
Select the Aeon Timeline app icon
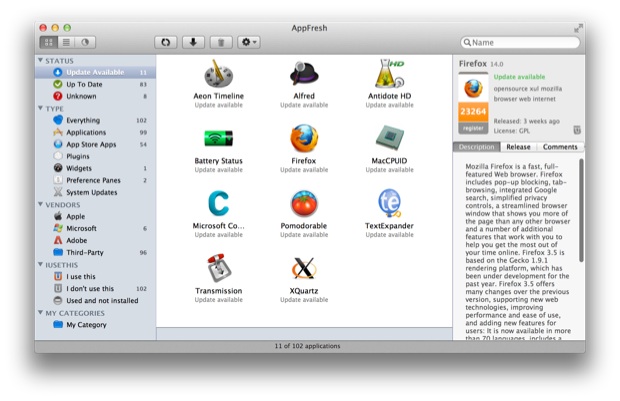[219, 74]
